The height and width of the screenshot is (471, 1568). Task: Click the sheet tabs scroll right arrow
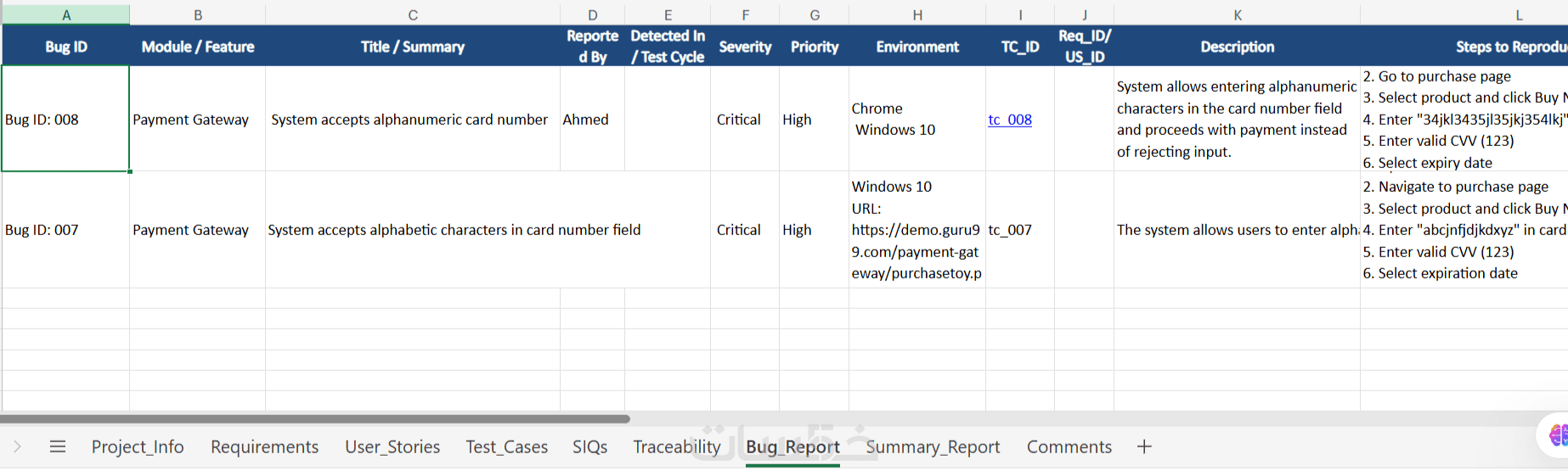point(17,446)
